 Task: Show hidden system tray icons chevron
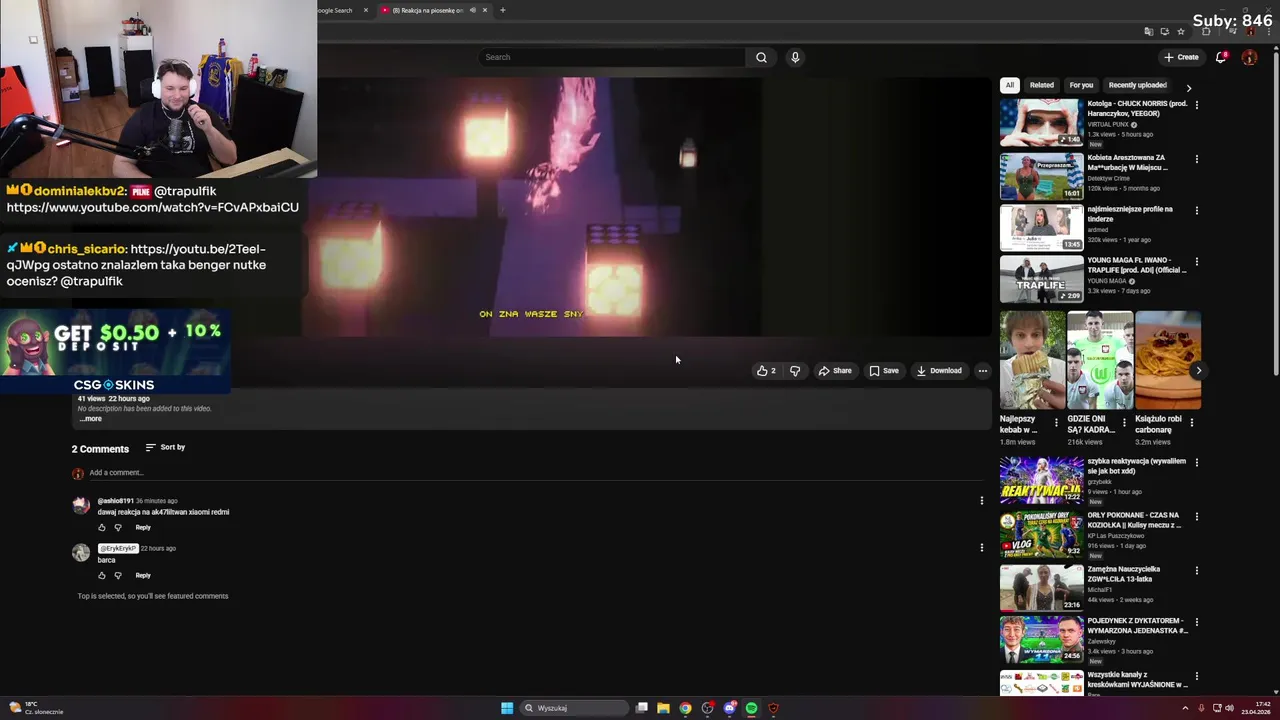point(1185,708)
